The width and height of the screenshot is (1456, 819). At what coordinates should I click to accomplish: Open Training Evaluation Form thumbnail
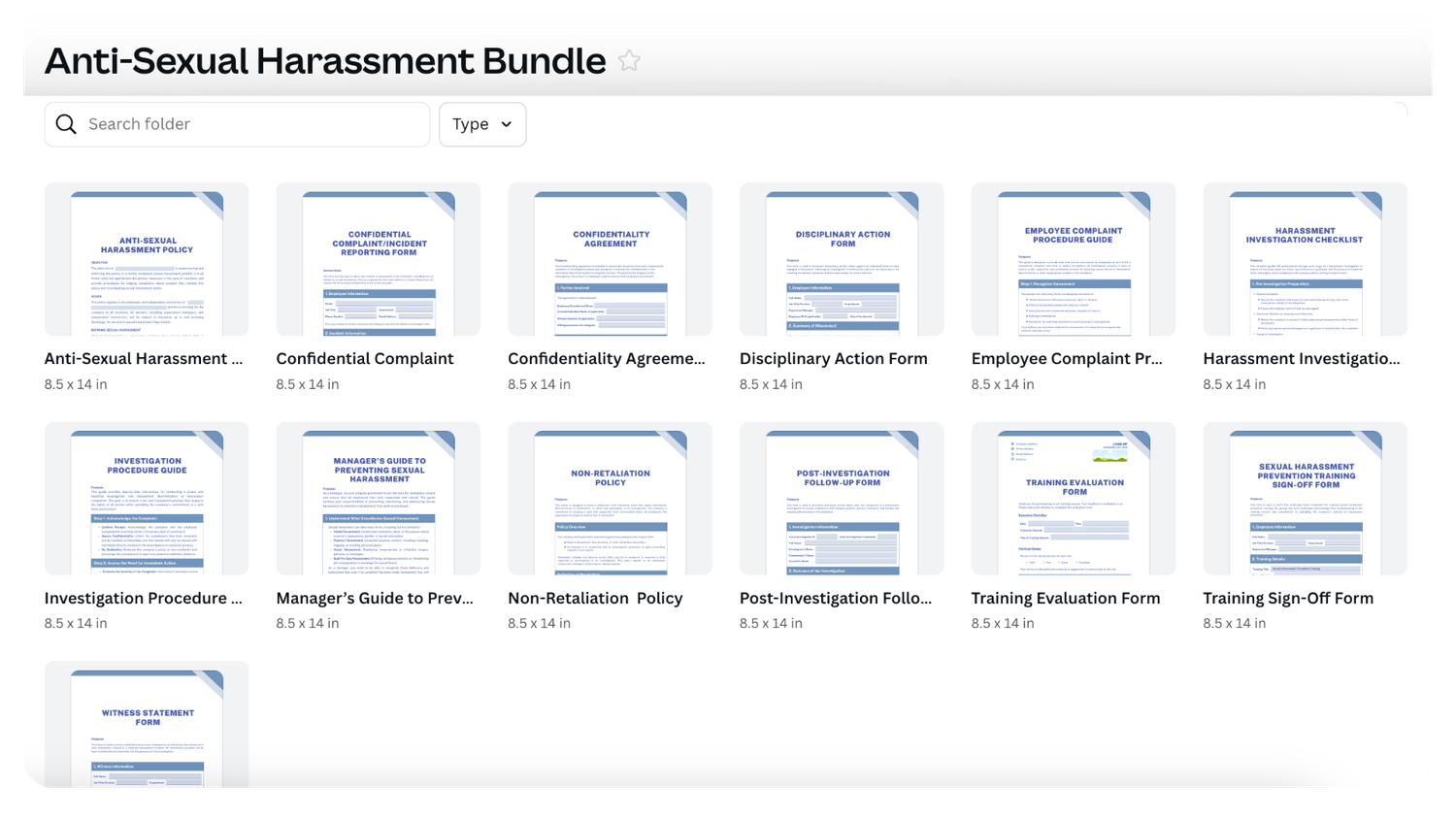tap(1074, 499)
